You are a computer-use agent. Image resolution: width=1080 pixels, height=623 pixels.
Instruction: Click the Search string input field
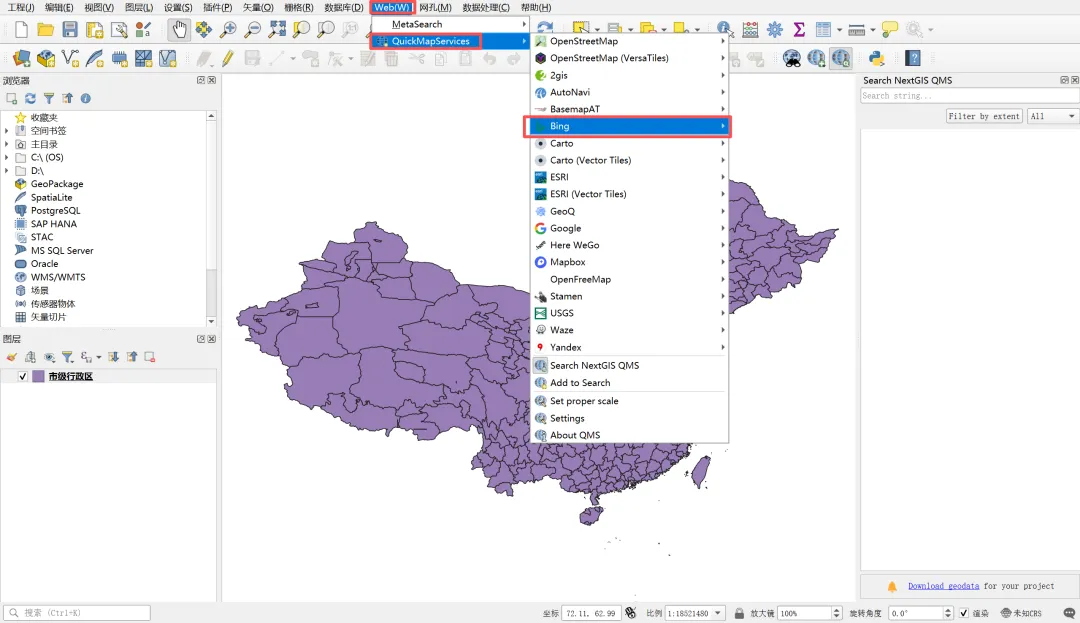(969, 96)
